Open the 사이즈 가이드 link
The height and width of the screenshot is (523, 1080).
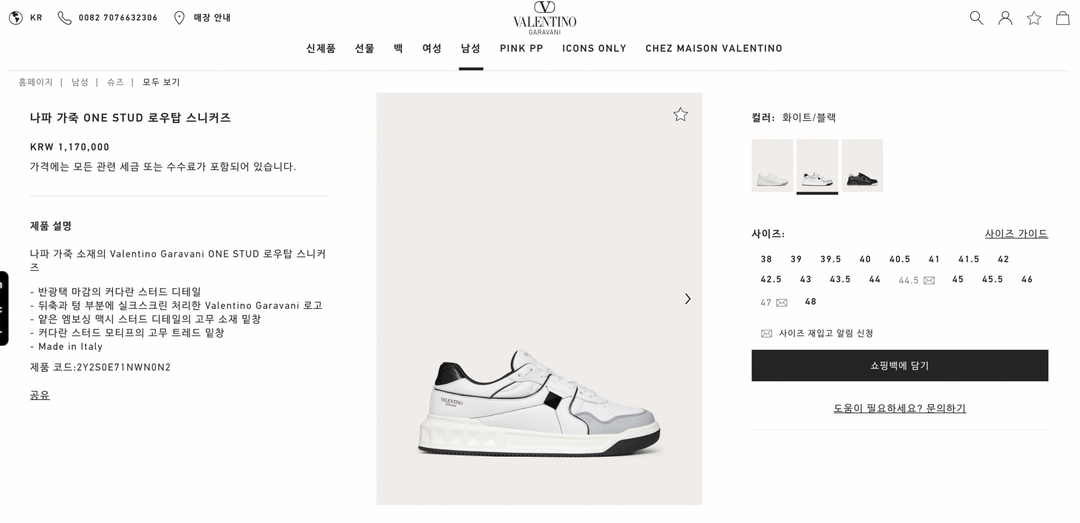[1016, 234]
